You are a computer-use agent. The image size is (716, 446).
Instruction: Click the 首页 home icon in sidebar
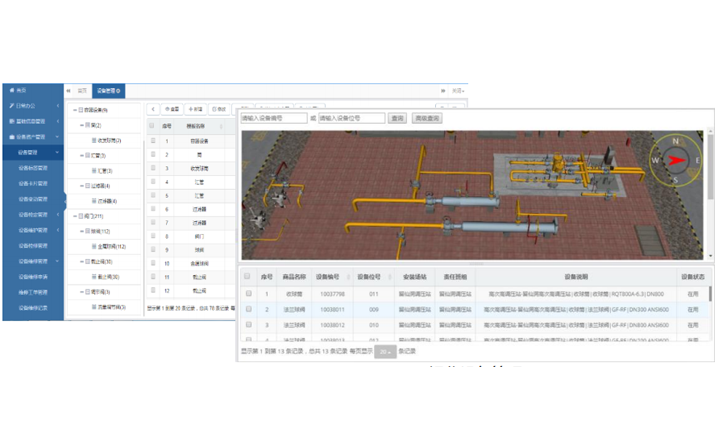click(10, 89)
